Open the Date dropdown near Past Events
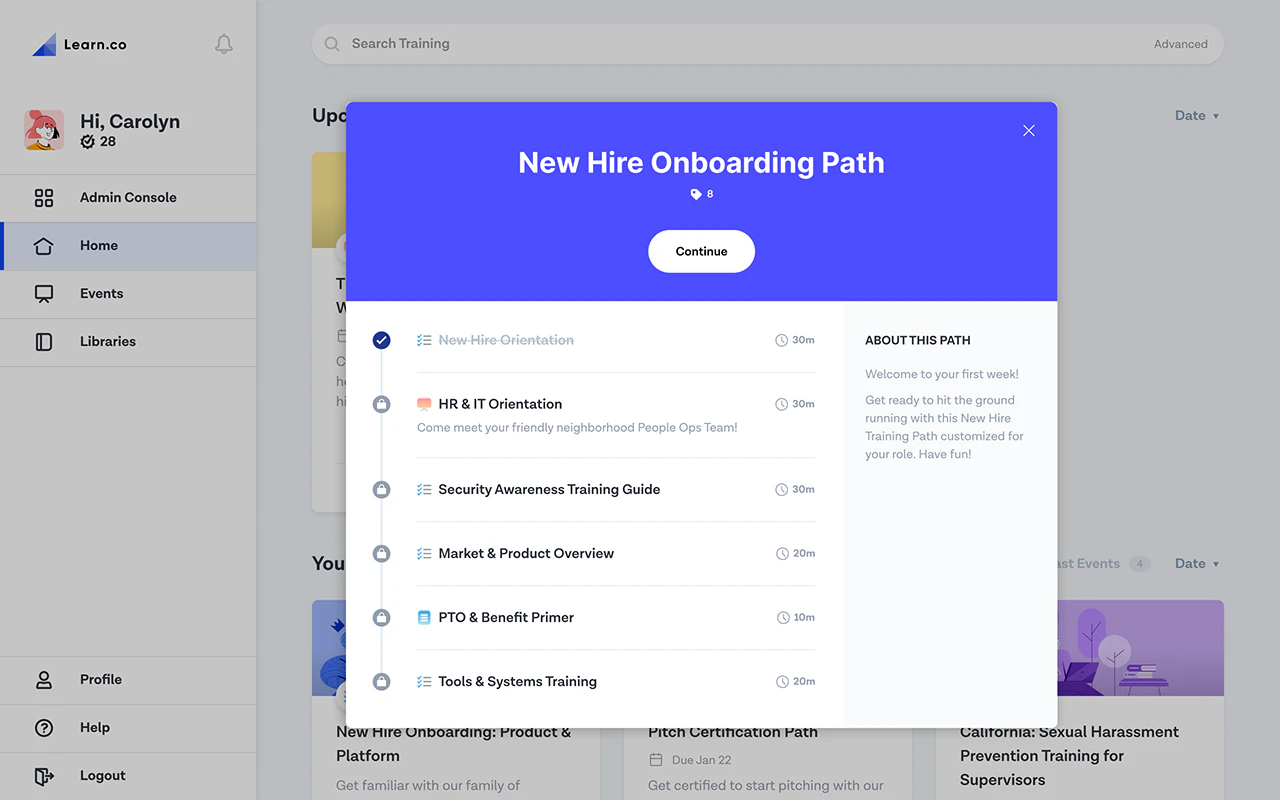Viewport: 1280px width, 800px height. tap(1196, 563)
